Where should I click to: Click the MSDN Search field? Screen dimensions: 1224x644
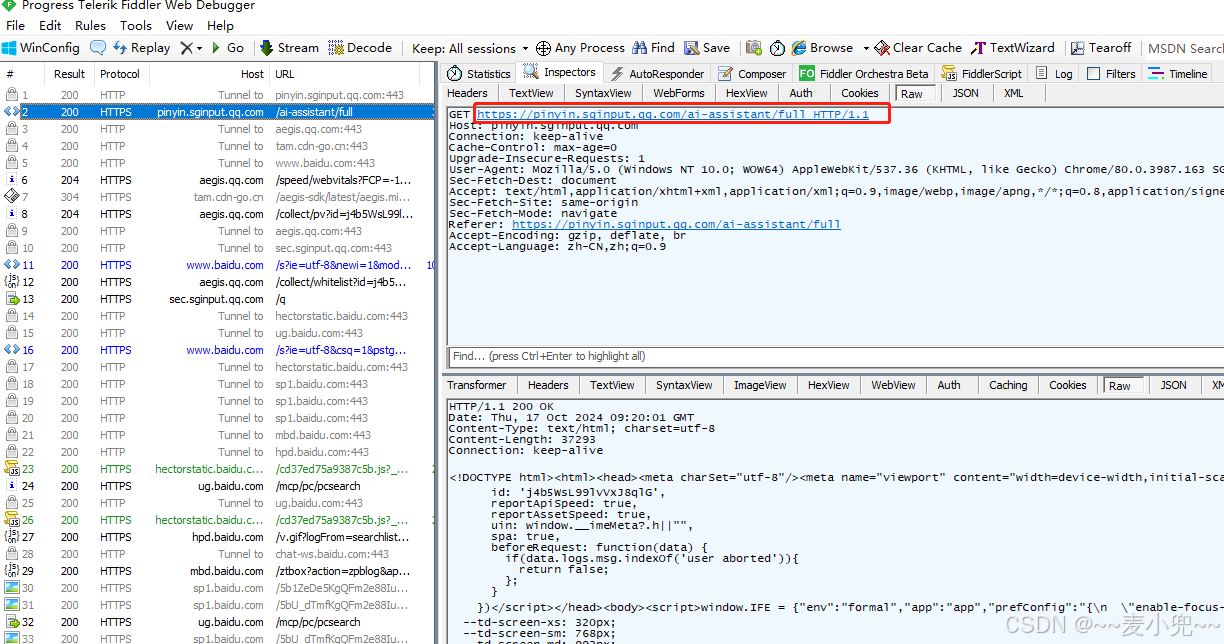point(1185,47)
